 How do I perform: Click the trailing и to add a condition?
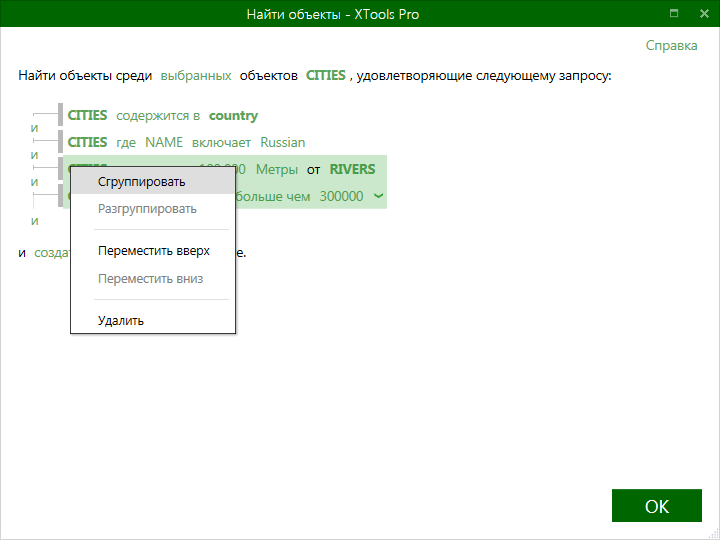coord(34,221)
